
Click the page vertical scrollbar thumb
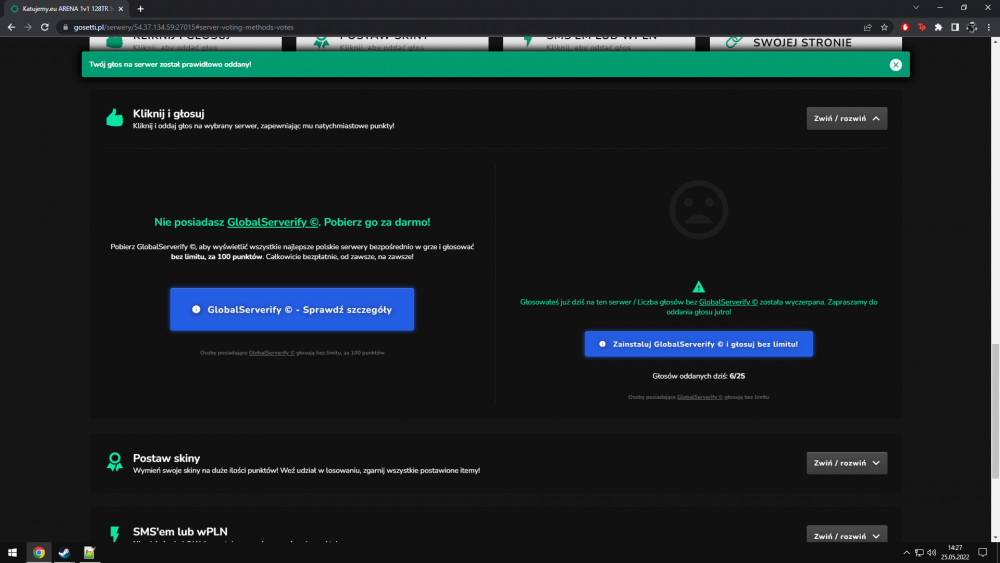click(995, 411)
